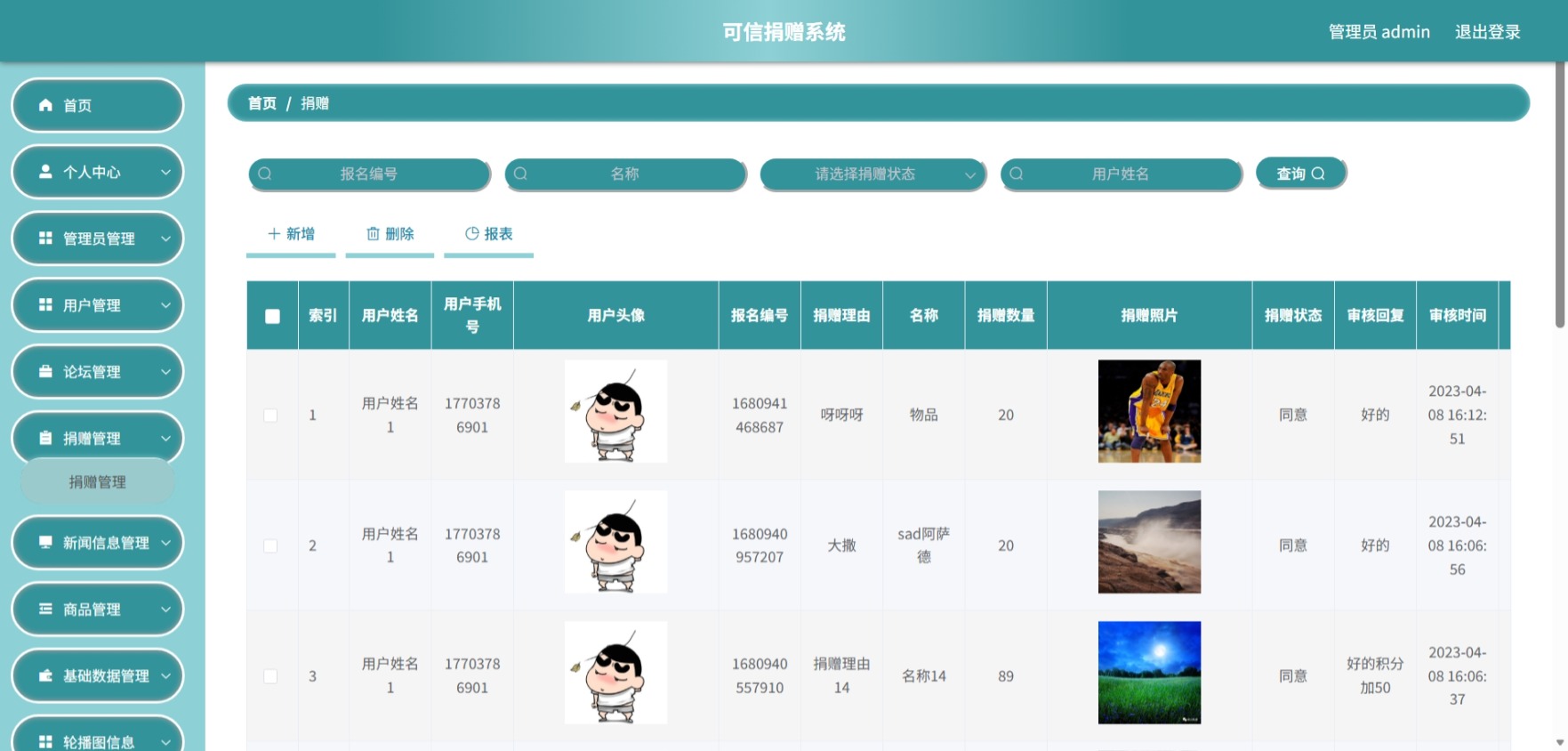Screen dimensions: 1568x751
Task: Check the checkbox for row index 3
Action: pyautogui.click(x=270, y=676)
